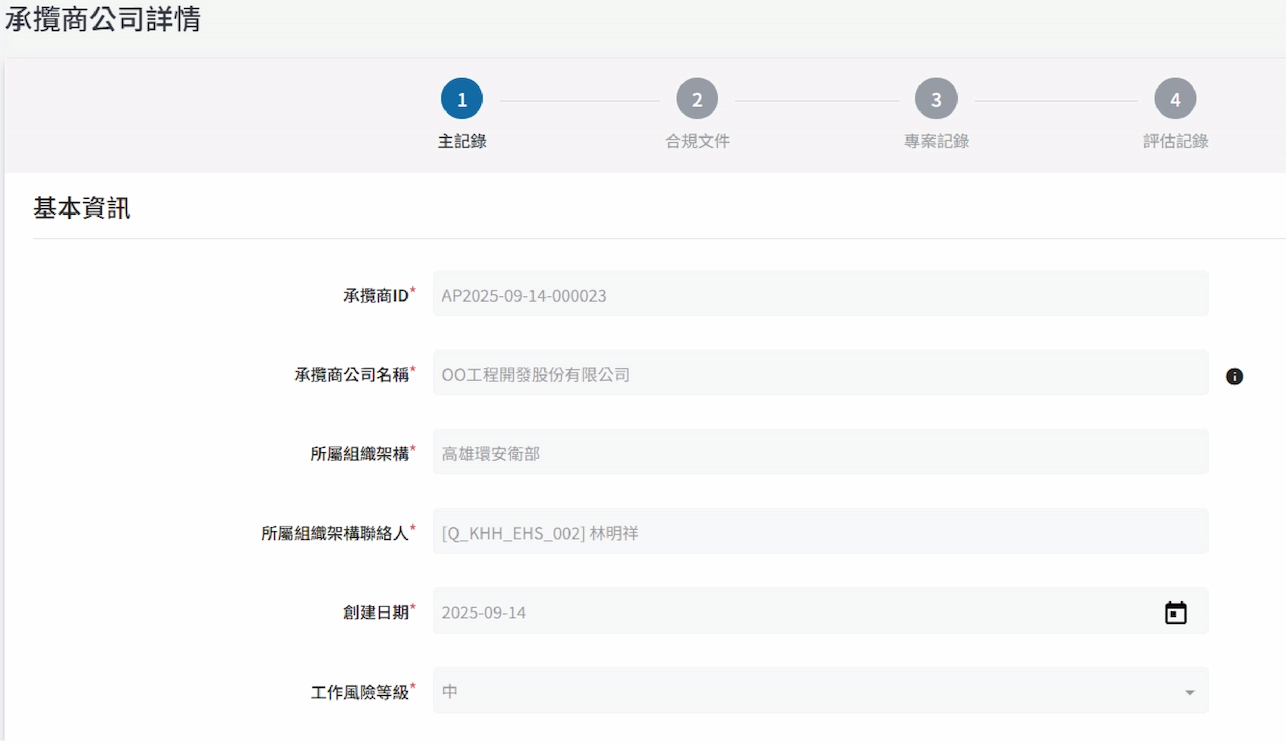Select the 所屬組織架構 field with 高雄環安衛部

pyautogui.click(x=819, y=453)
